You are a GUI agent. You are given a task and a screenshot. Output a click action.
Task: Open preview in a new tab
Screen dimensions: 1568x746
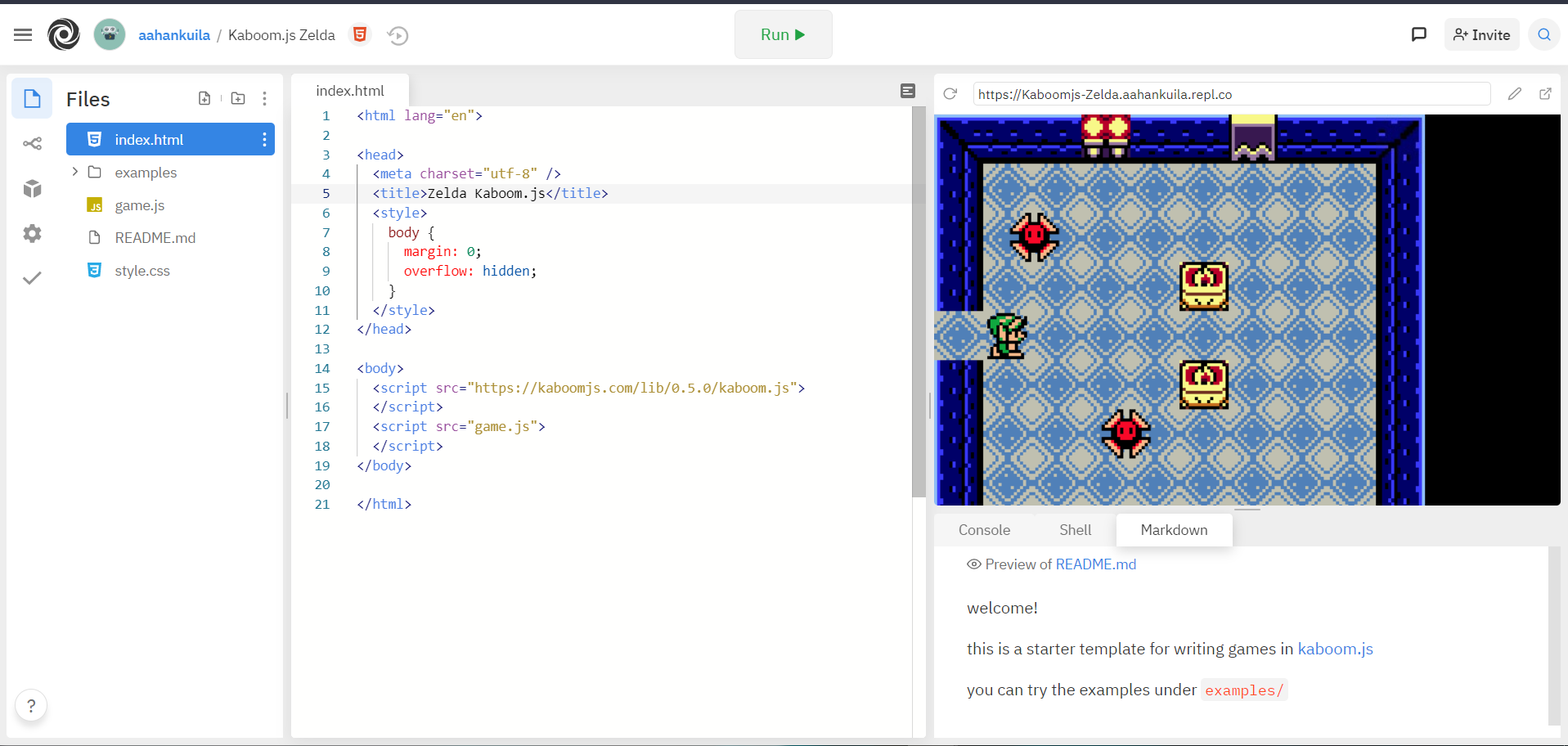(x=1545, y=94)
